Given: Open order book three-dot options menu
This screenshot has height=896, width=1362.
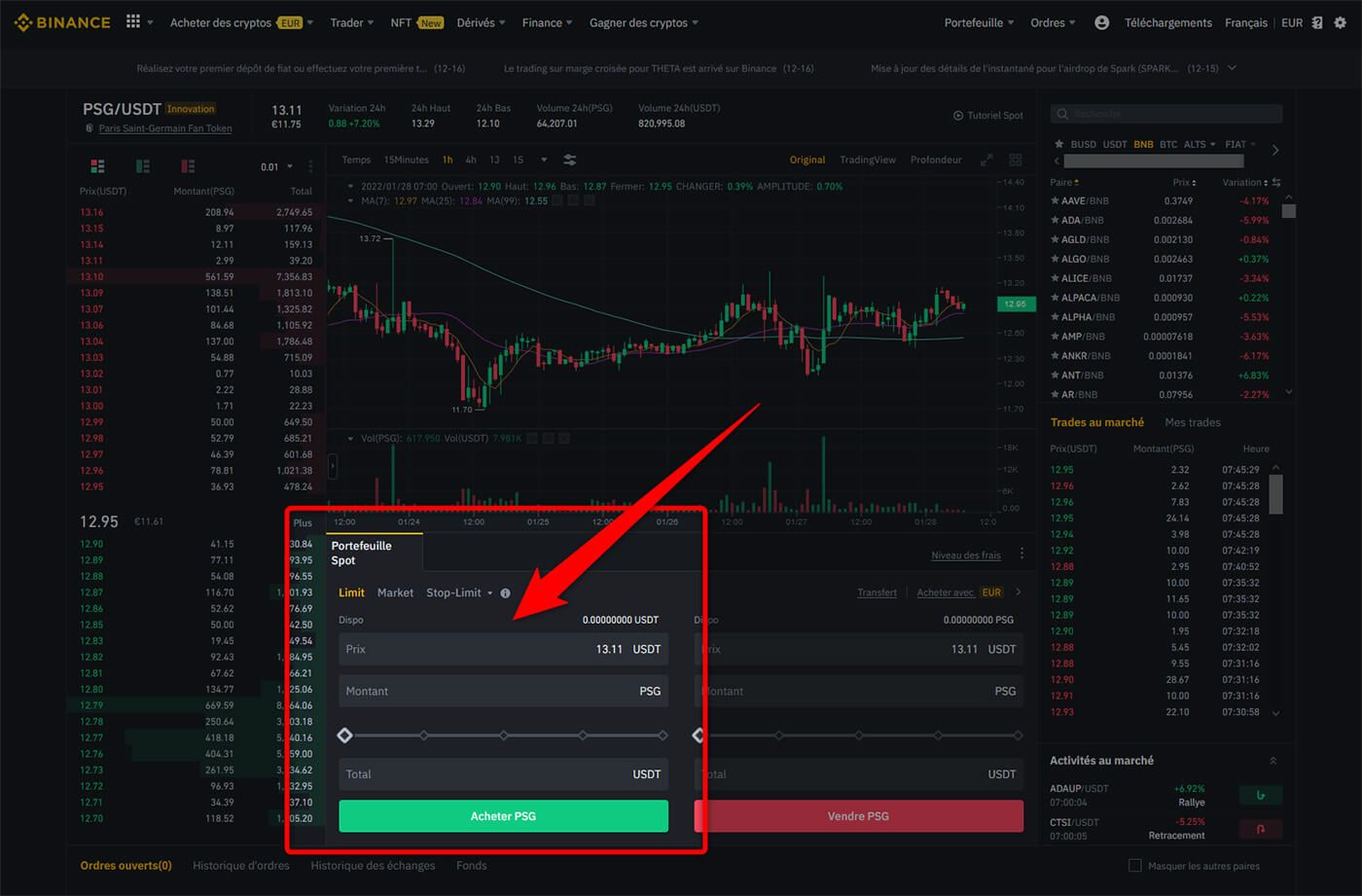Looking at the screenshot, I should point(311,166).
